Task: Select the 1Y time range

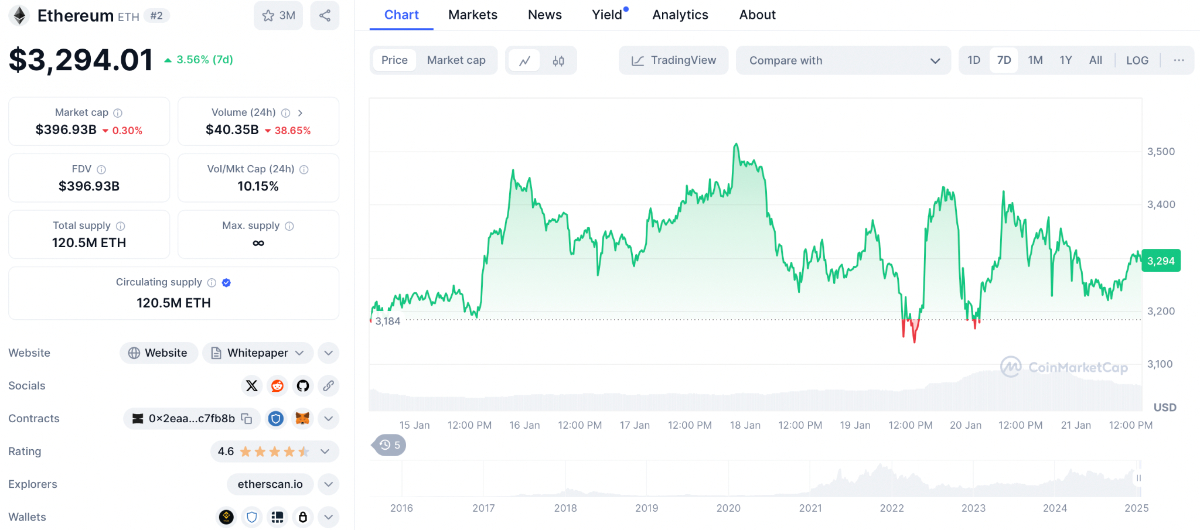Action: click(x=1066, y=60)
